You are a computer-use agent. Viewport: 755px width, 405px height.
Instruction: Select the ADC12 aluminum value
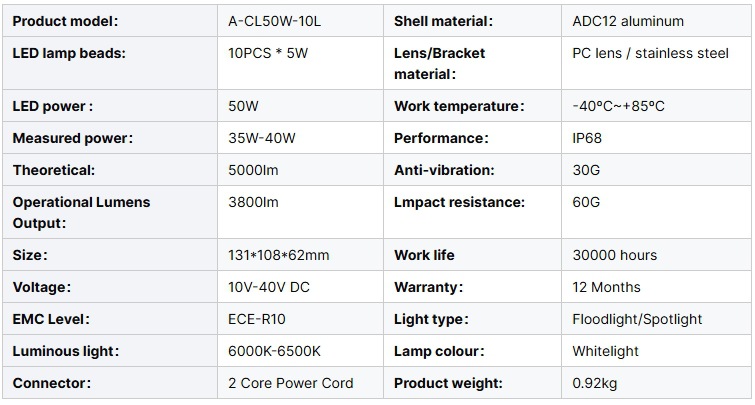tap(627, 21)
